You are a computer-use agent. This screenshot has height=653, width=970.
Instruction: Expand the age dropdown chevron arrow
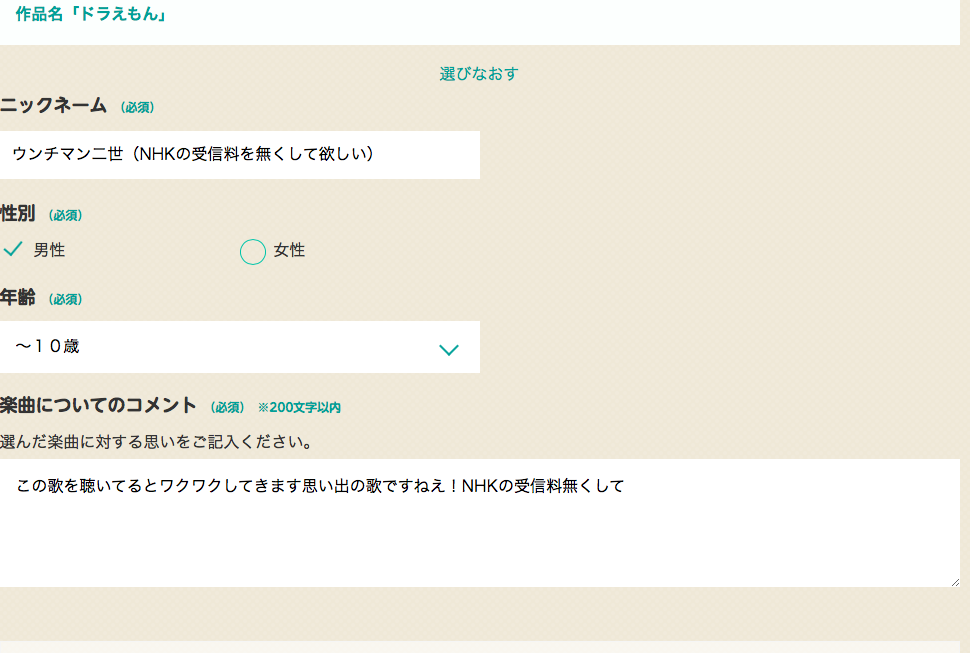point(449,349)
